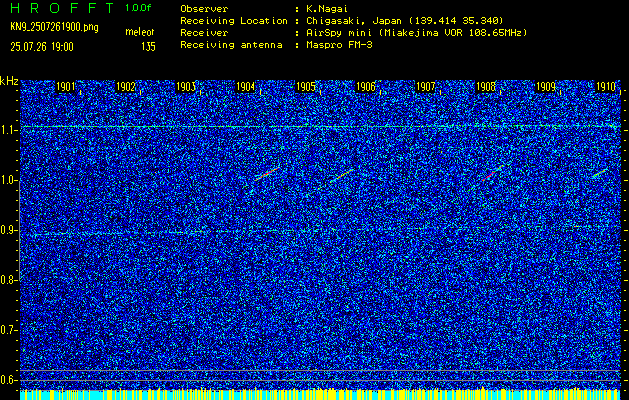This screenshot has height=400, width=629.
Task: Click the kHz axis unit label
Action: tap(9, 81)
